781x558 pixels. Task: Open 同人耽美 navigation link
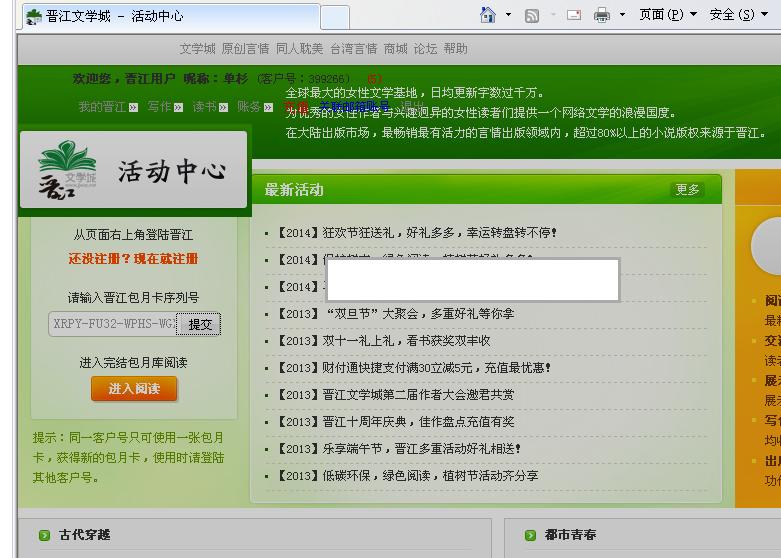299,49
